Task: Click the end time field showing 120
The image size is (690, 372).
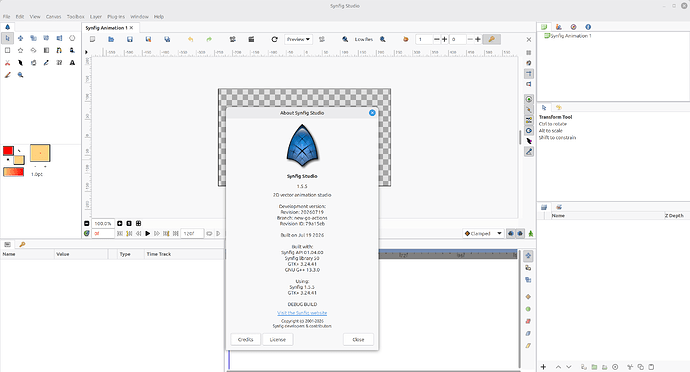Action: click(x=192, y=233)
